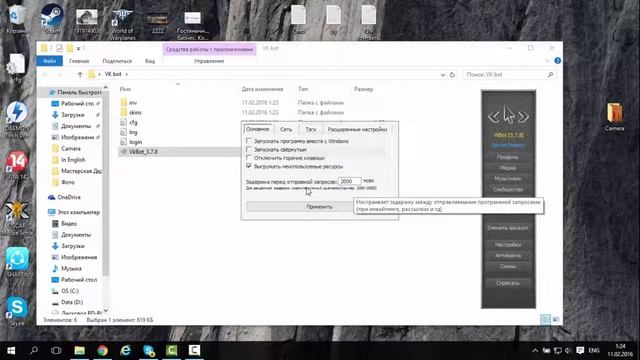Switch input language via ENG indicator
This screenshot has height=360, width=640.
pos(594,351)
